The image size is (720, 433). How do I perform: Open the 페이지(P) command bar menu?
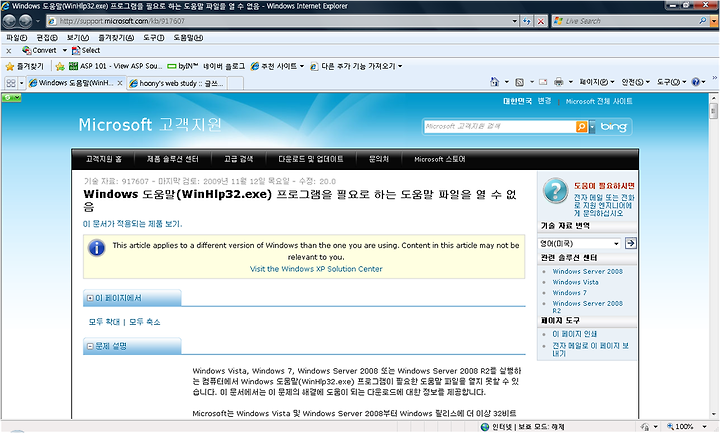pos(596,82)
